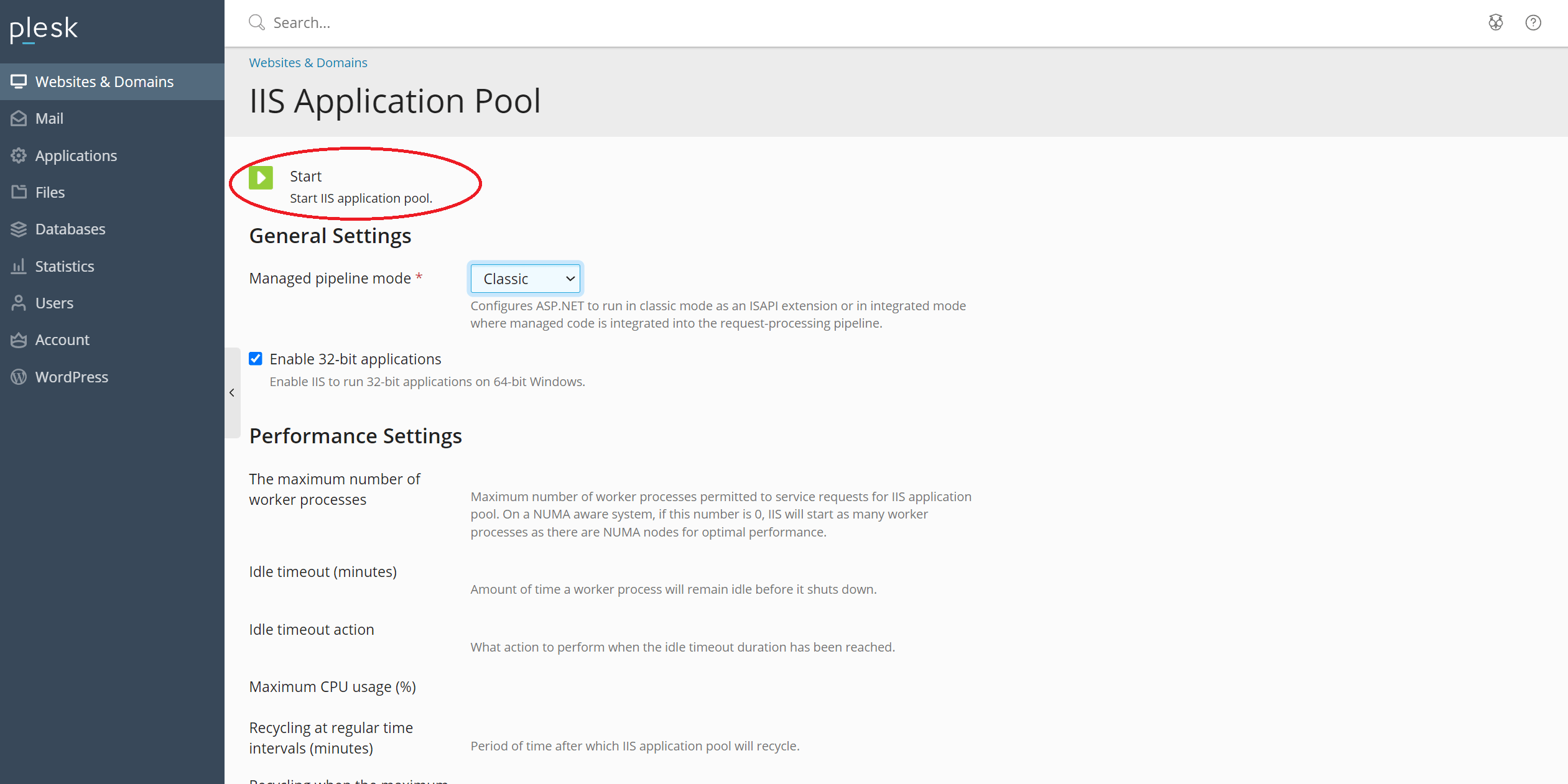The height and width of the screenshot is (784, 1568).
Task: Click the Mail envelope icon
Action: 19,118
